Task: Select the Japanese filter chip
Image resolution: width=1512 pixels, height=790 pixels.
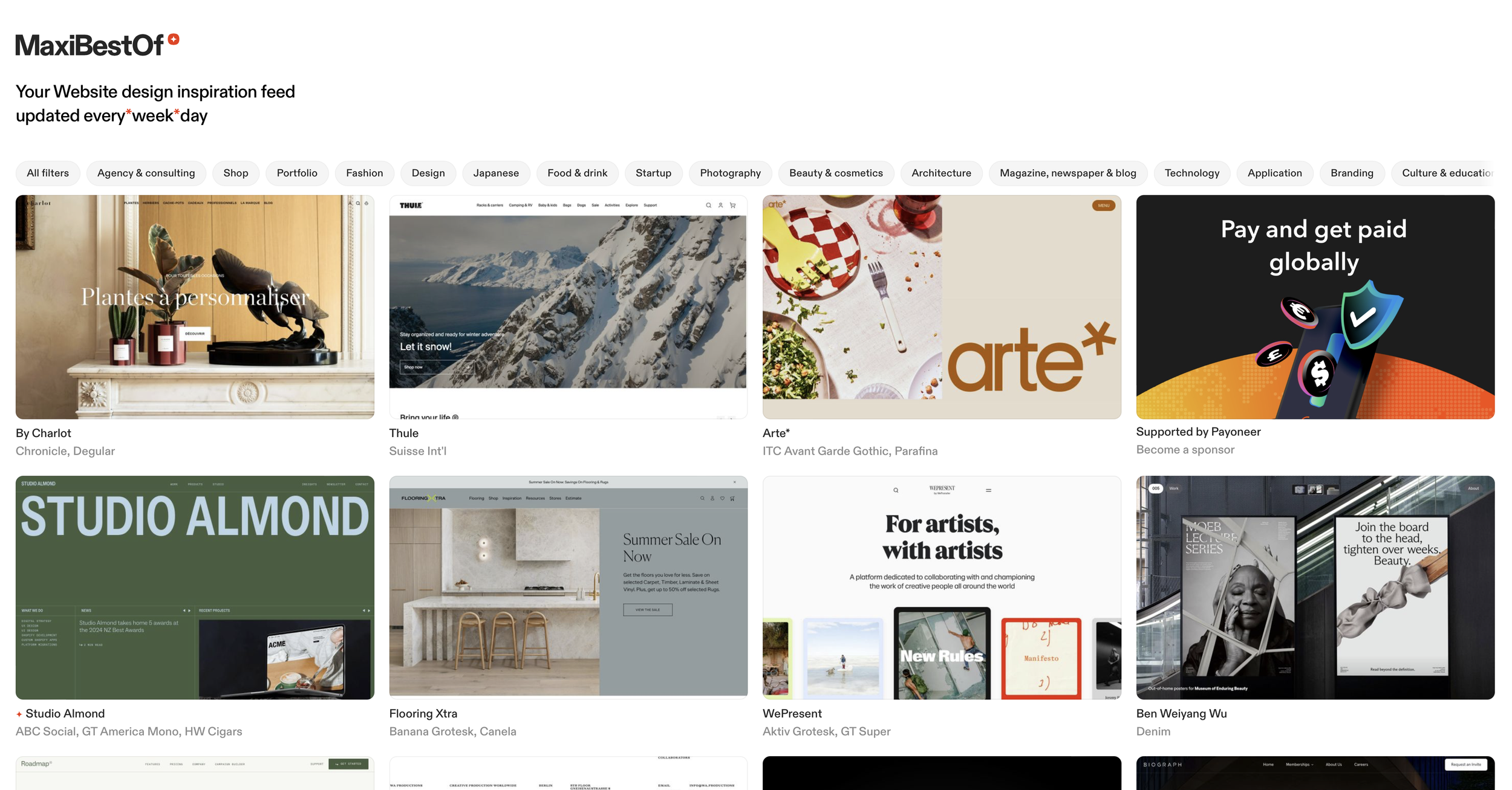Action: click(495, 173)
